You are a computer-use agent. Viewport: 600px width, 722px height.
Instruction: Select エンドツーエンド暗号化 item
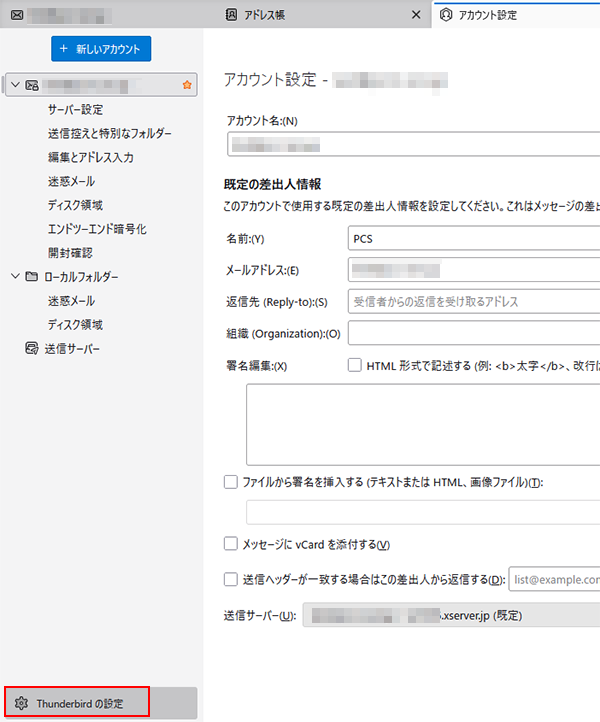tap(97, 229)
